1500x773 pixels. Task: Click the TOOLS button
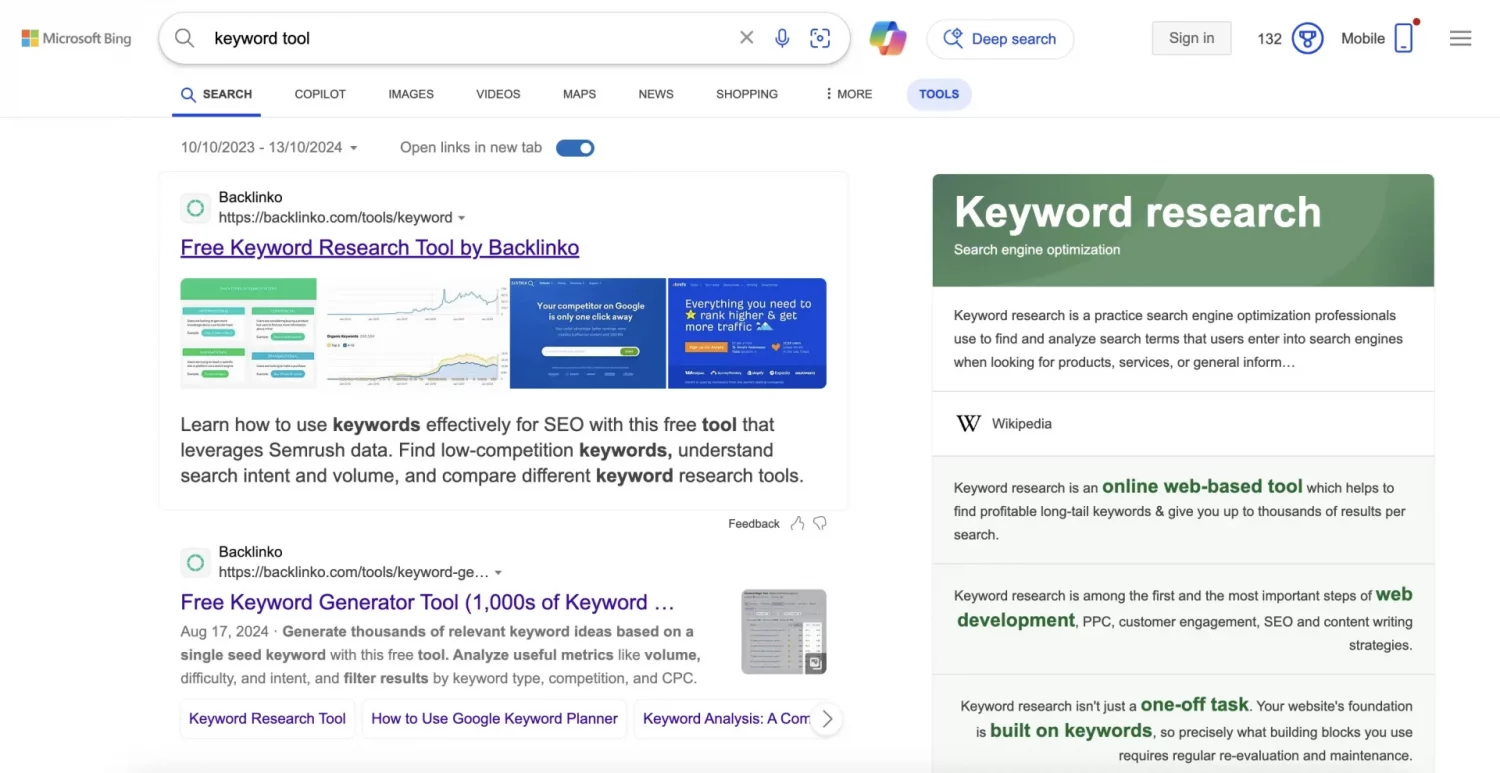(939, 94)
